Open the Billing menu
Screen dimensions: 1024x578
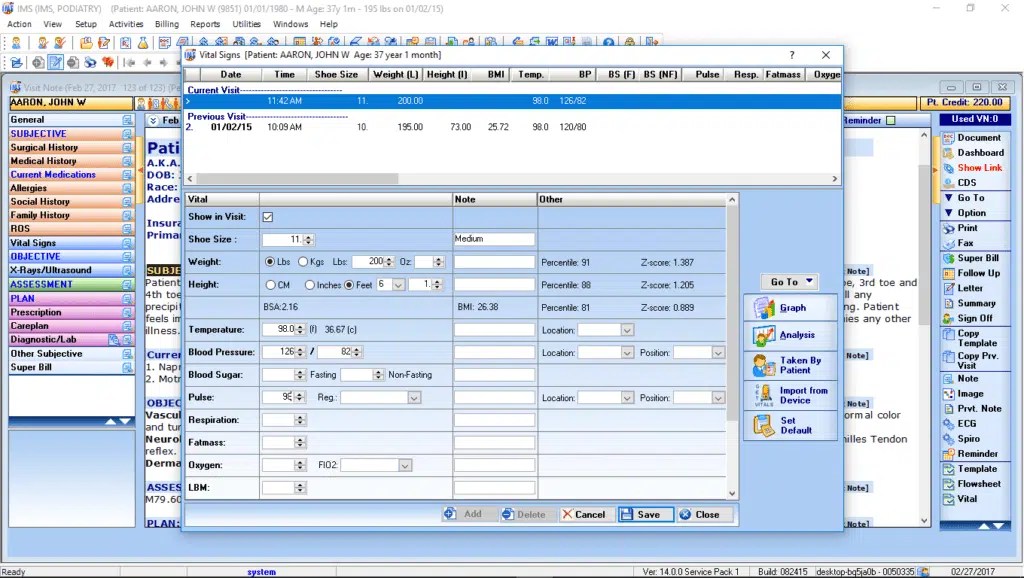tap(167, 24)
